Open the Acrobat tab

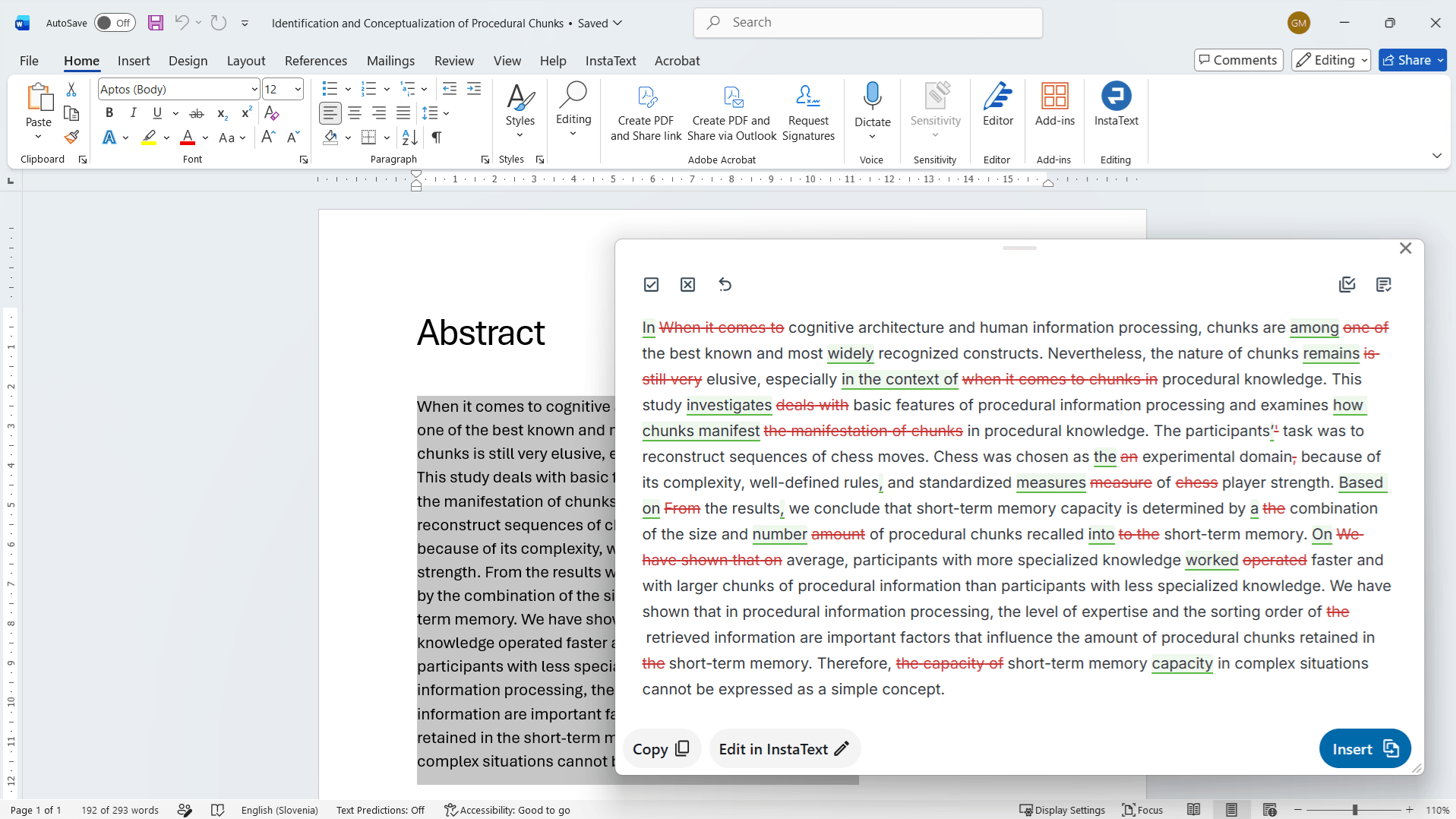point(677,61)
